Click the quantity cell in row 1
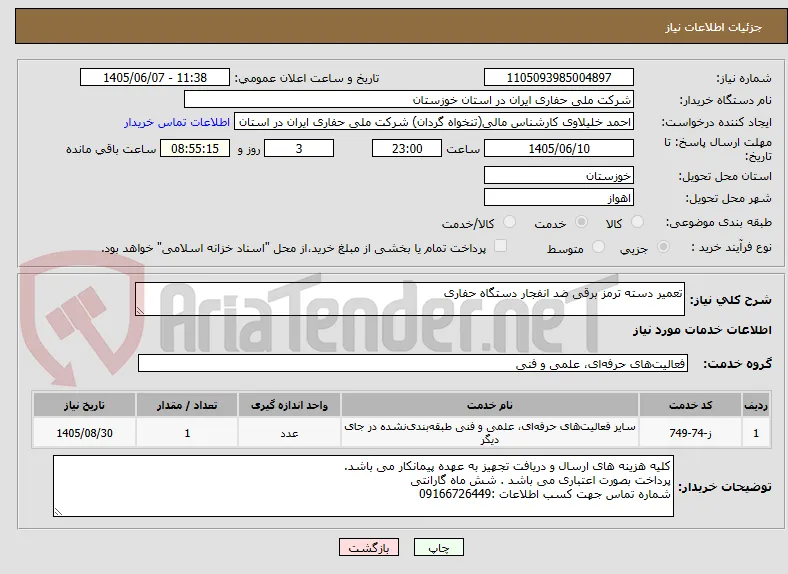Image resolution: width=788 pixels, height=574 pixels. point(187,432)
